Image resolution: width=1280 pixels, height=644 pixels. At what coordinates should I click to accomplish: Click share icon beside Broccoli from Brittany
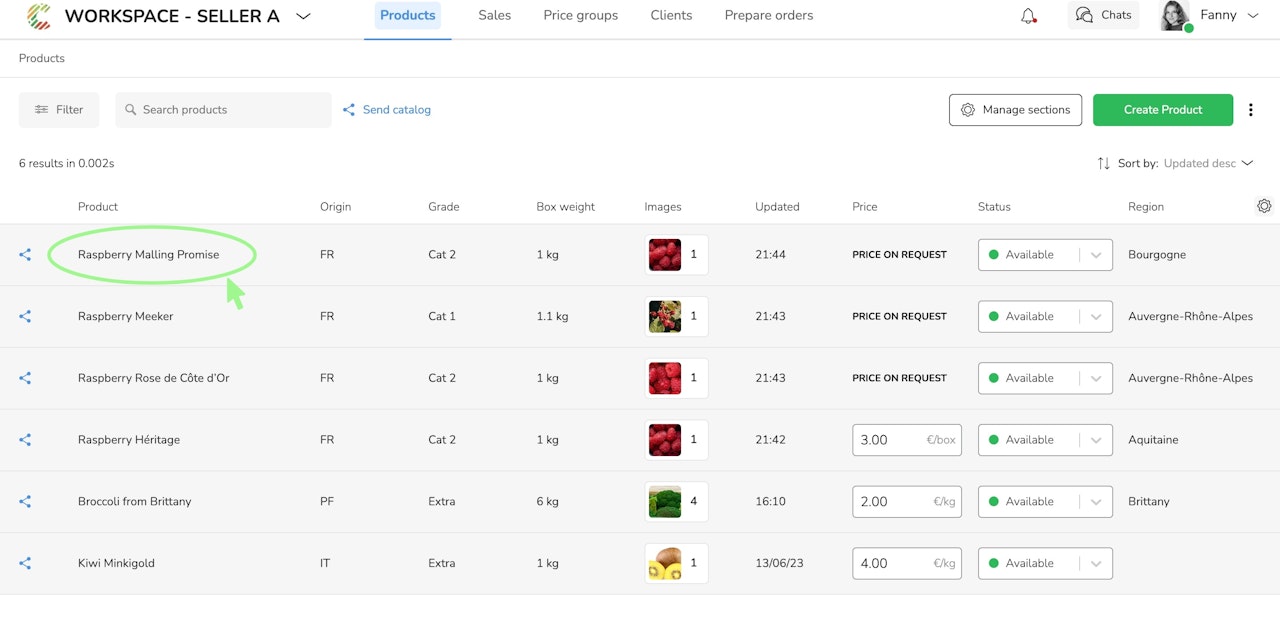(x=25, y=502)
